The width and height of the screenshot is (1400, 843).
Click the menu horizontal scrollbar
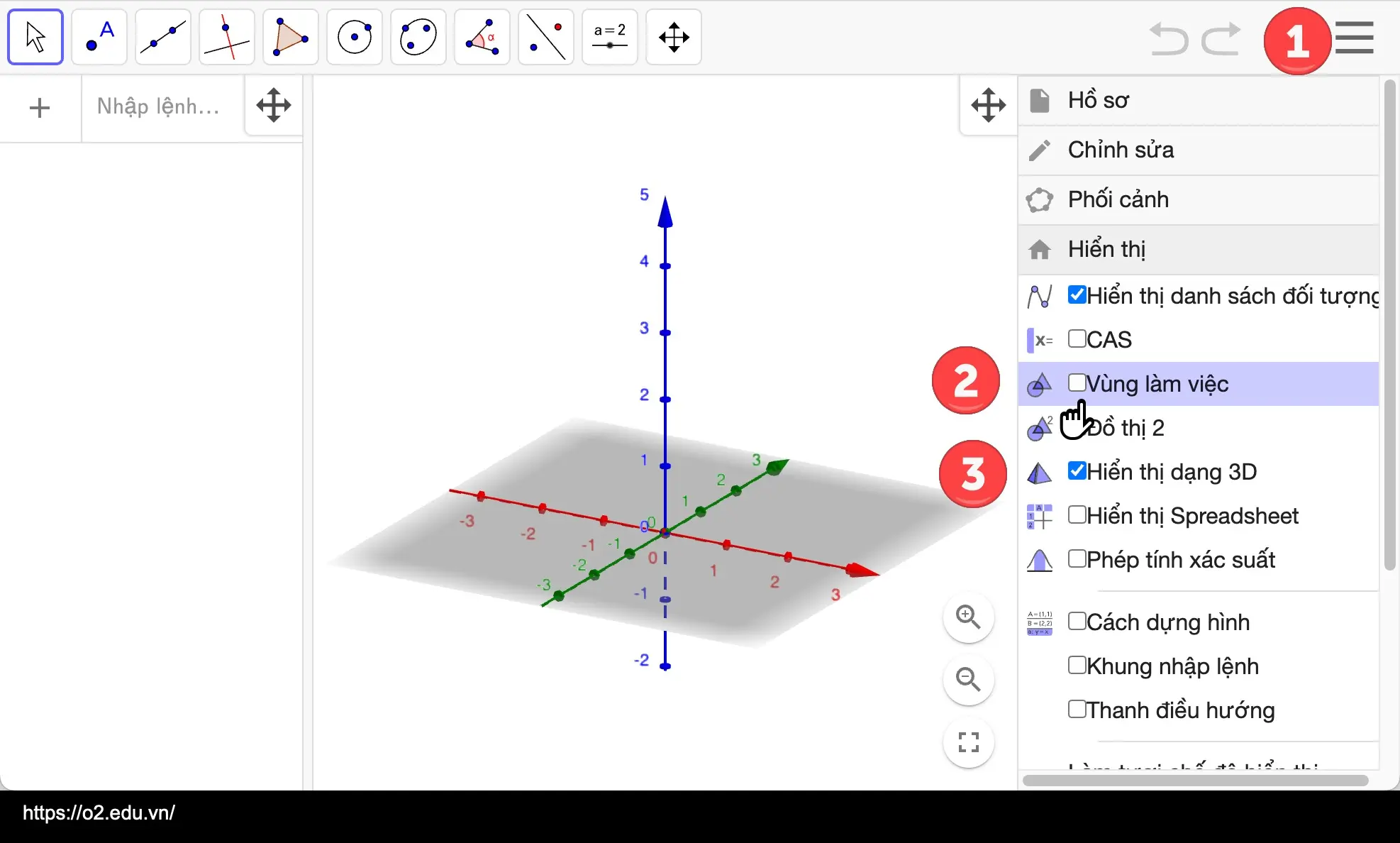1195,780
